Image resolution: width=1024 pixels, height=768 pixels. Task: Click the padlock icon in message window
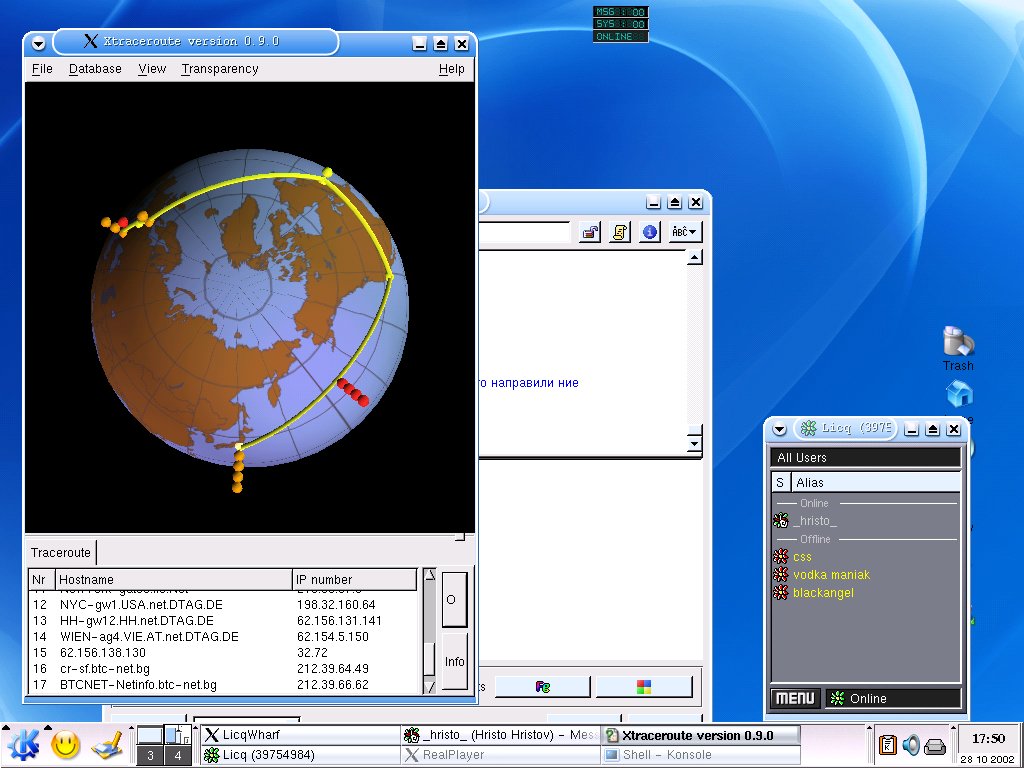(x=591, y=232)
